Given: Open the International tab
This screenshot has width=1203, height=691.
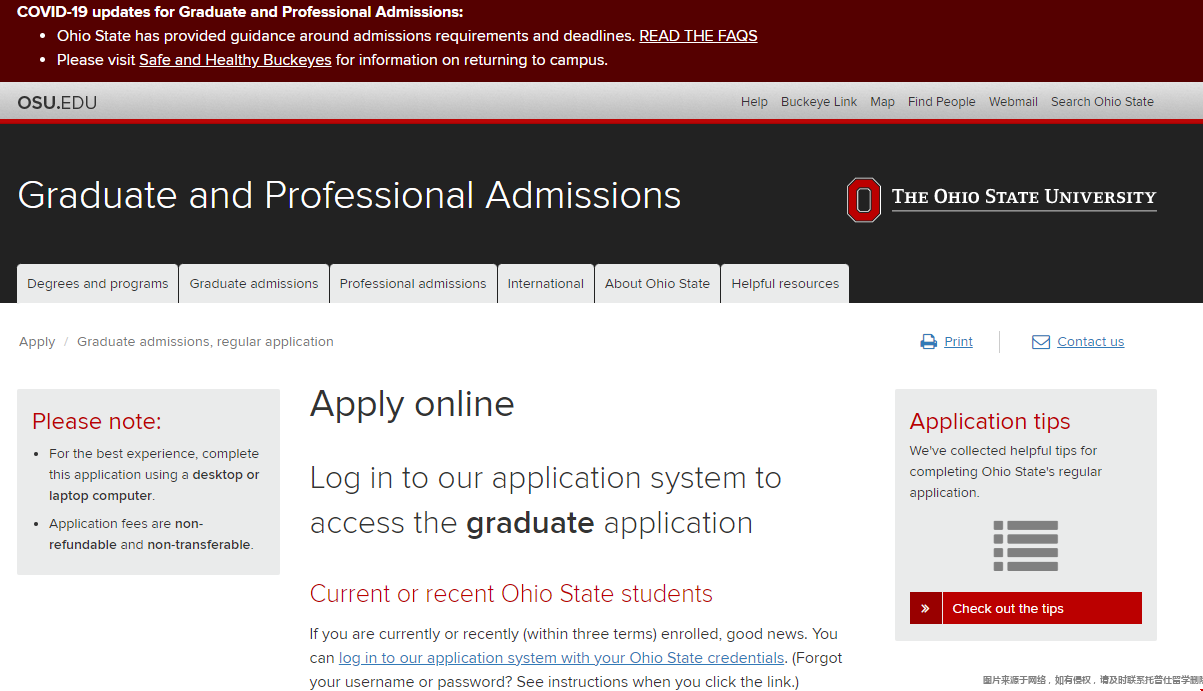Looking at the screenshot, I should point(546,283).
